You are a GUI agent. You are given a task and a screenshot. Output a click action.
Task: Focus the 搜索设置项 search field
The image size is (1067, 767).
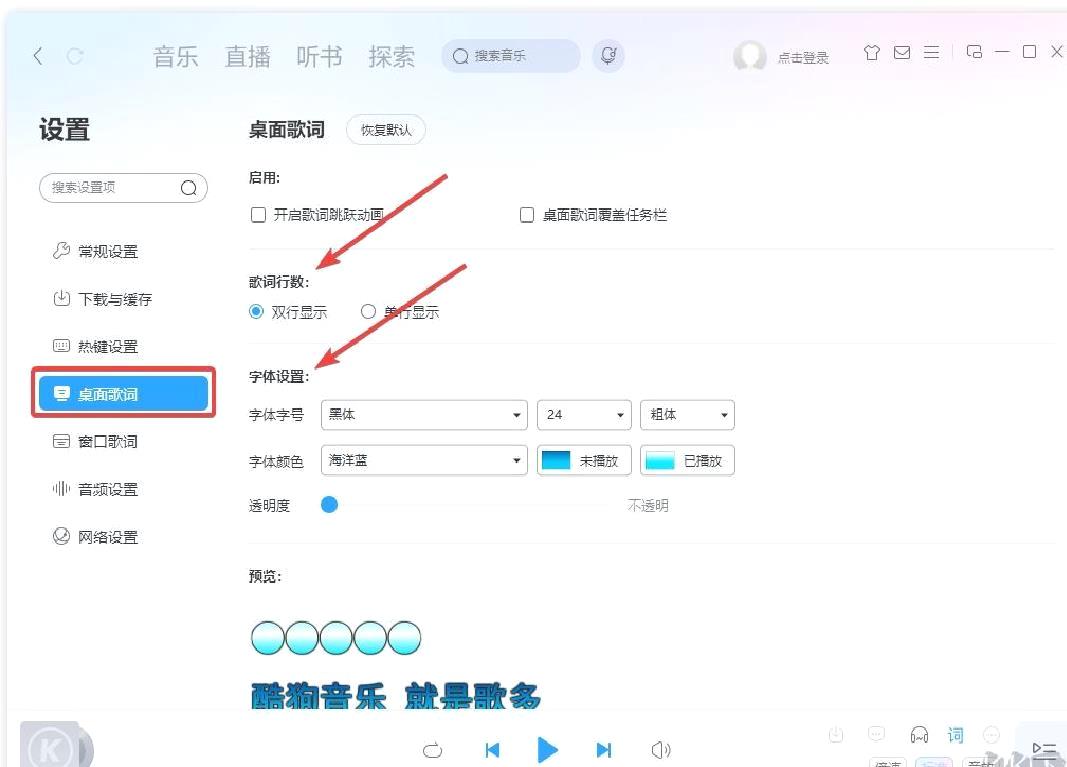123,188
